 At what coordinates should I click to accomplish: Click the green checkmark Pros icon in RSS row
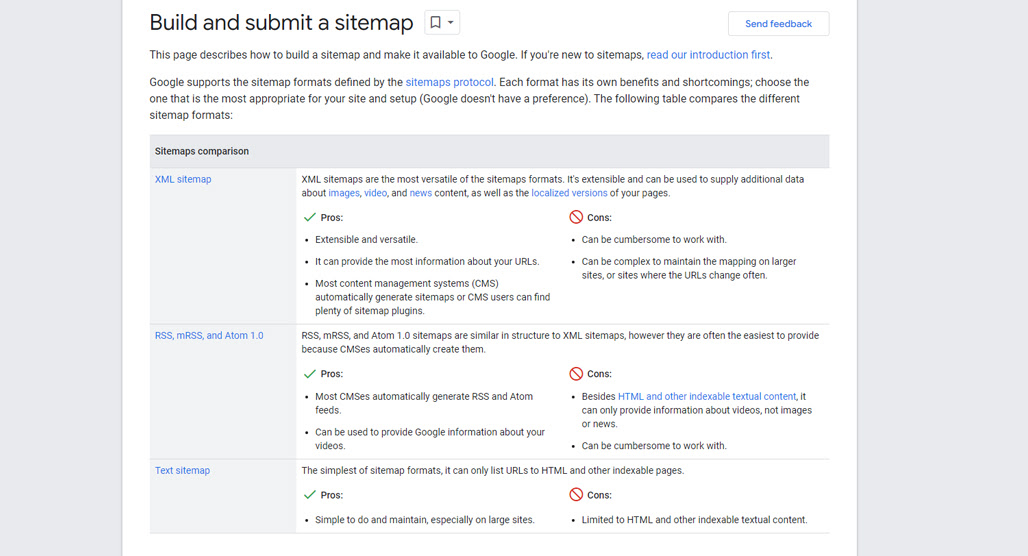(x=309, y=374)
